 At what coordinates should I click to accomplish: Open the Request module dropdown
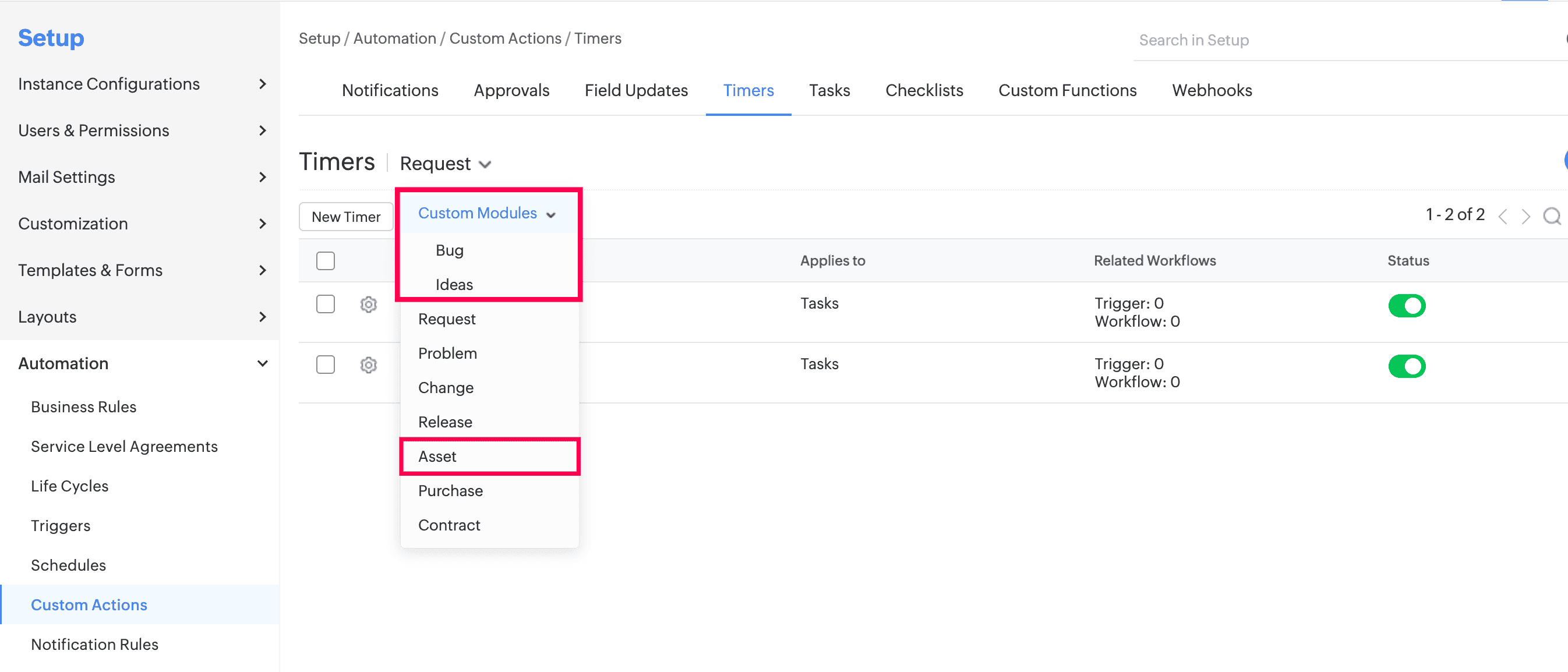[x=446, y=164]
